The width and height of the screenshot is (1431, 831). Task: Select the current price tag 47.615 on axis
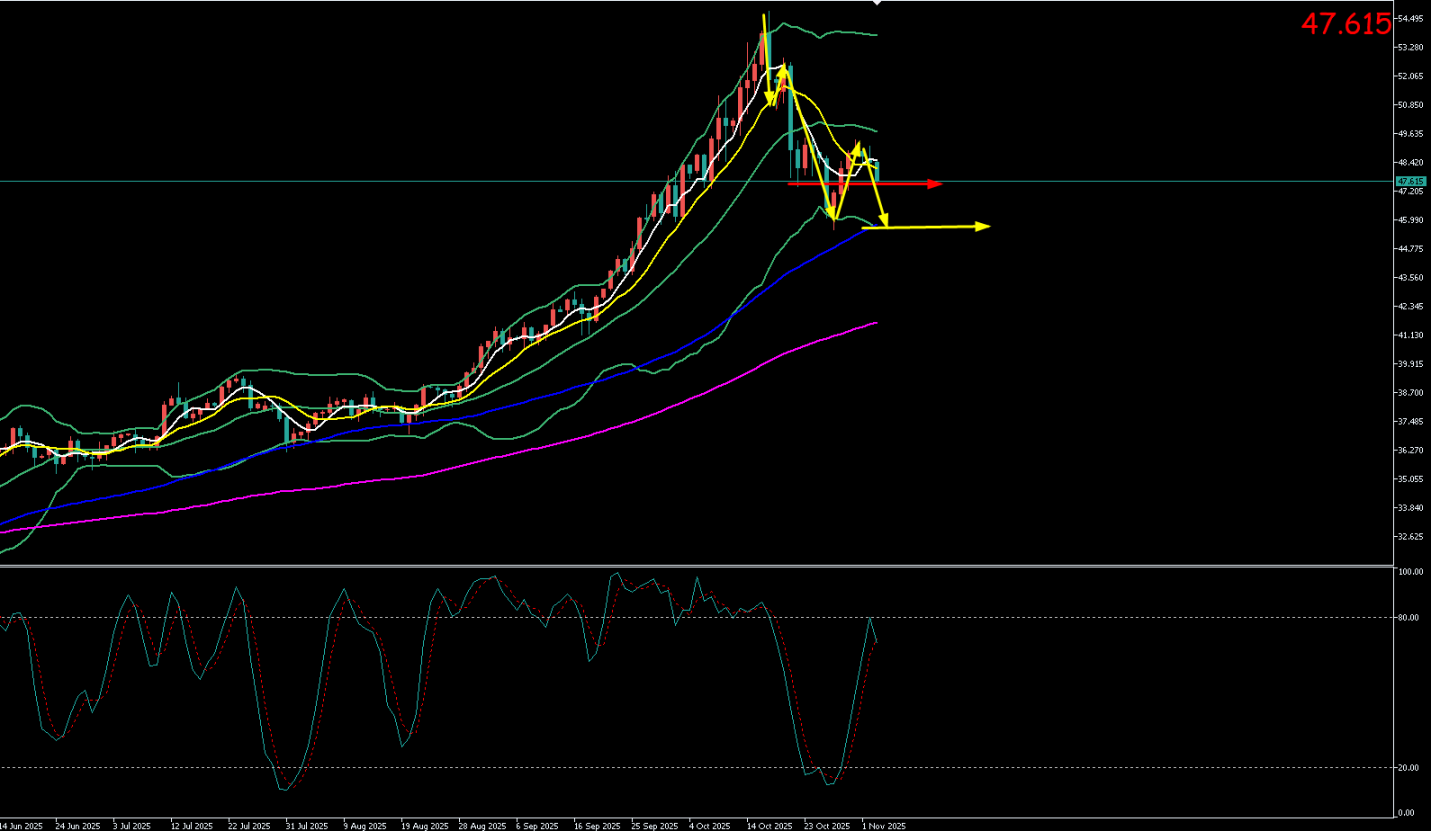pos(1410,181)
